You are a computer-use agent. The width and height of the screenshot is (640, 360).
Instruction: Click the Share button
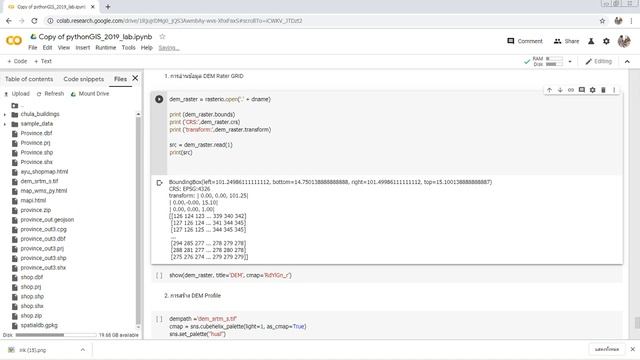[x=567, y=41]
